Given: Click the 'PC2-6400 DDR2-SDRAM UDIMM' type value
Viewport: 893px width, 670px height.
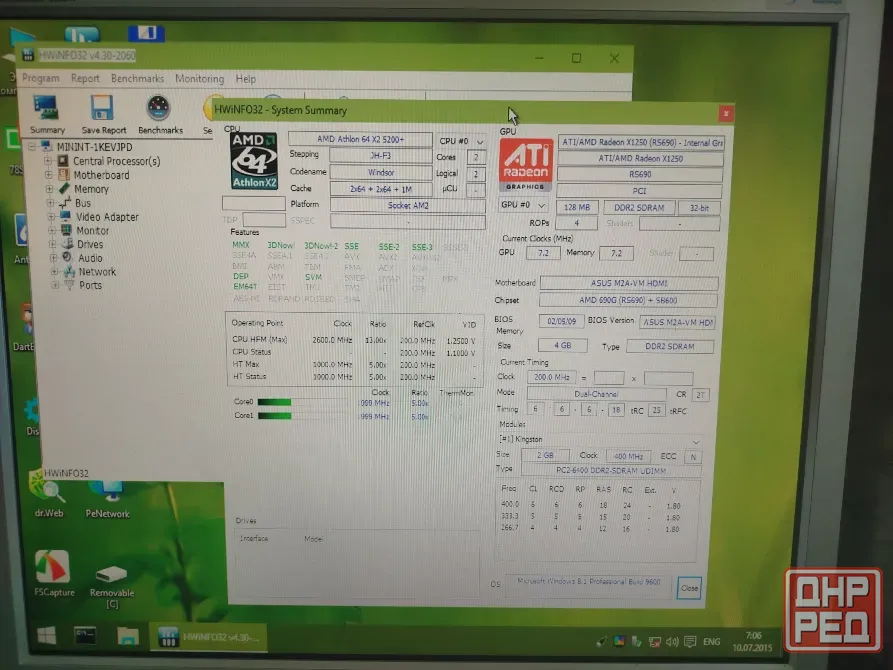Looking at the screenshot, I should pyautogui.click(x=611, y=471).
